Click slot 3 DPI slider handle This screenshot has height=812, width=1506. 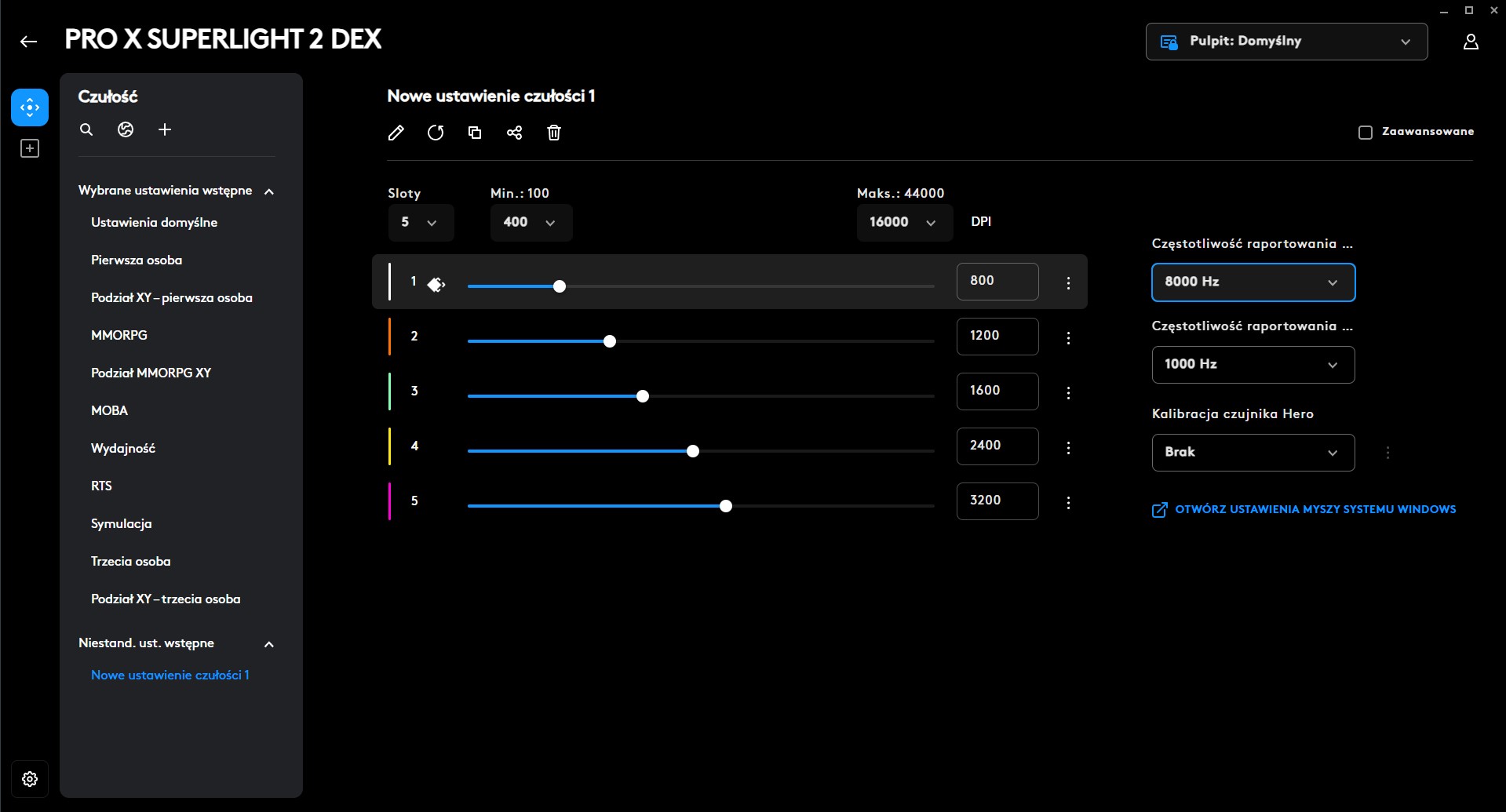coord(643,396)
